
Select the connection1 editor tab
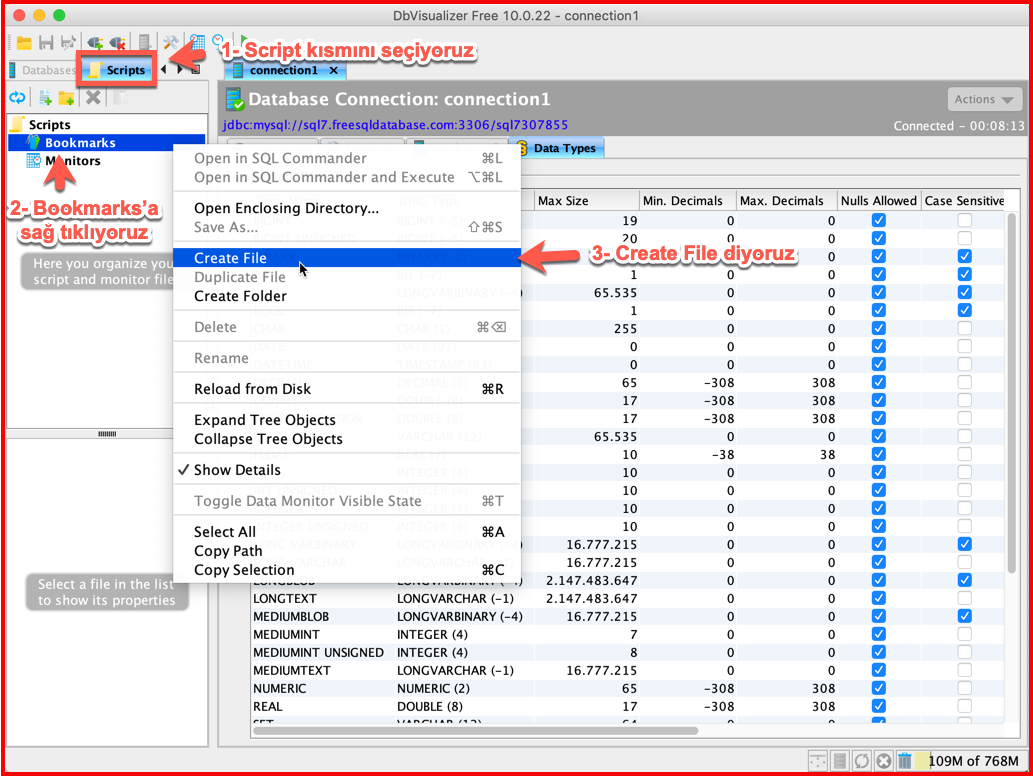tap(283, 70)
